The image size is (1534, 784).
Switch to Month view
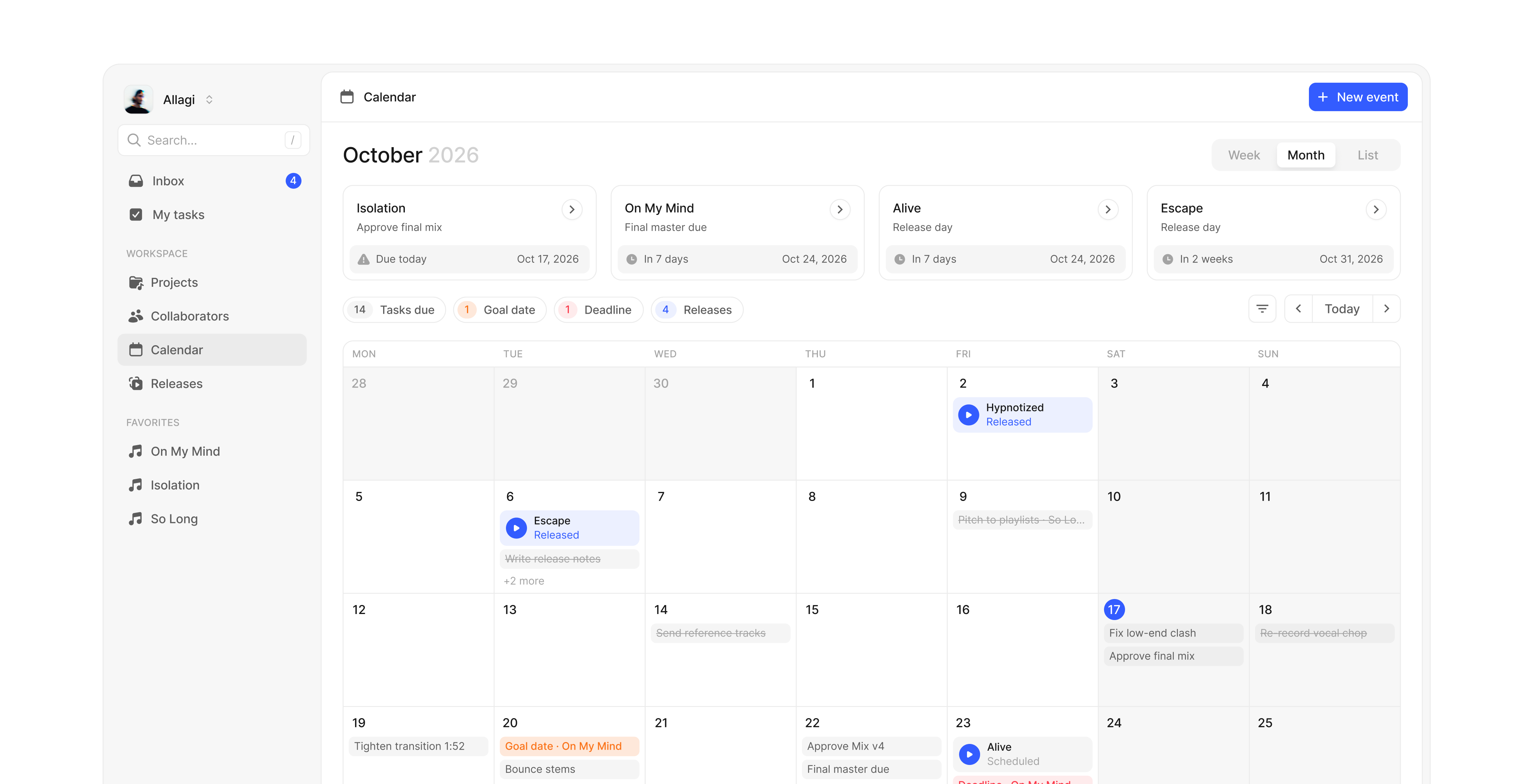(1306, 155)
